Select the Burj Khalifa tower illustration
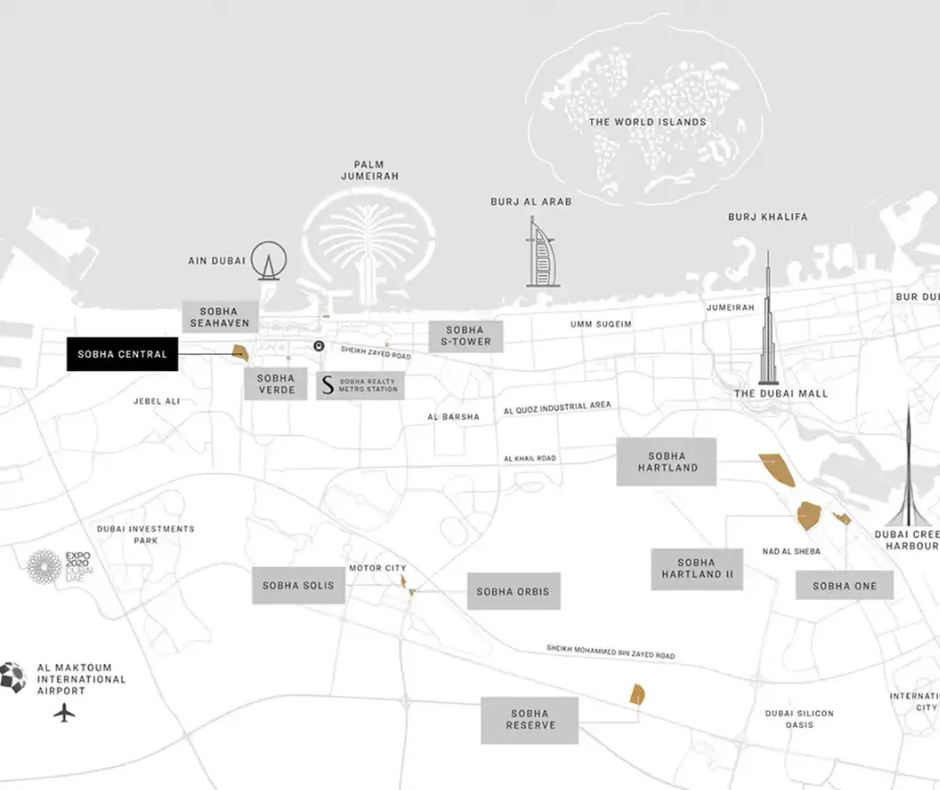 point(768,320)
